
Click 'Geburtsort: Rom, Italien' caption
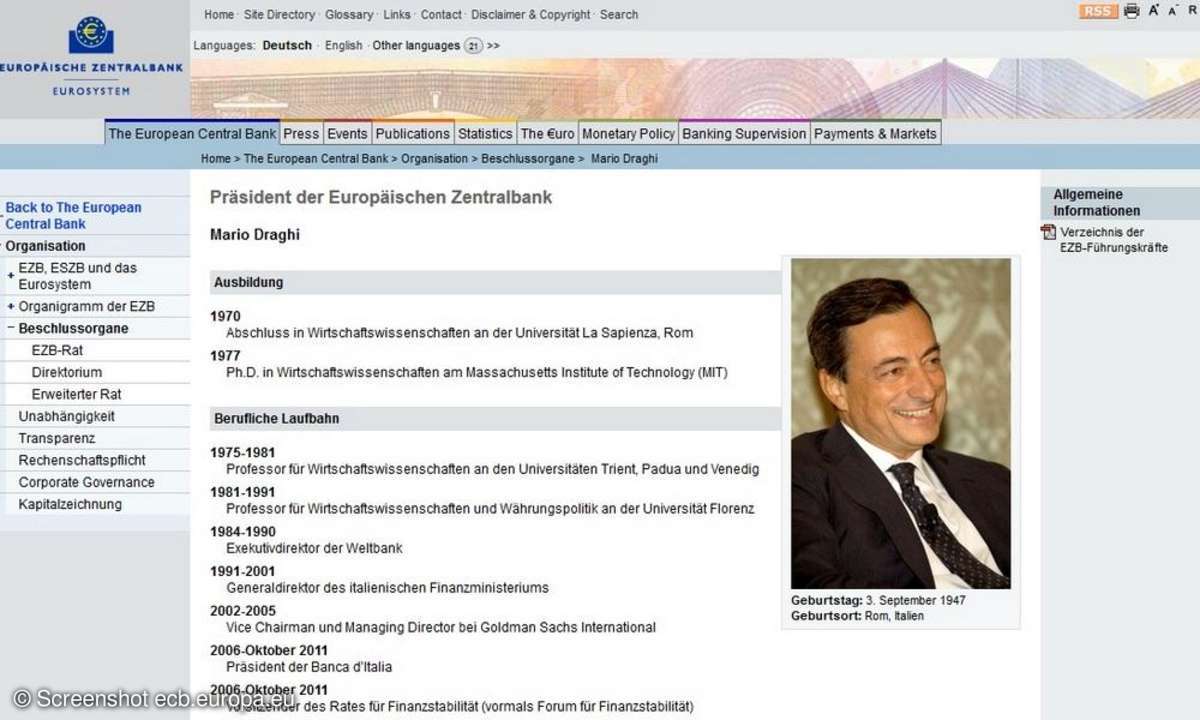857,616
